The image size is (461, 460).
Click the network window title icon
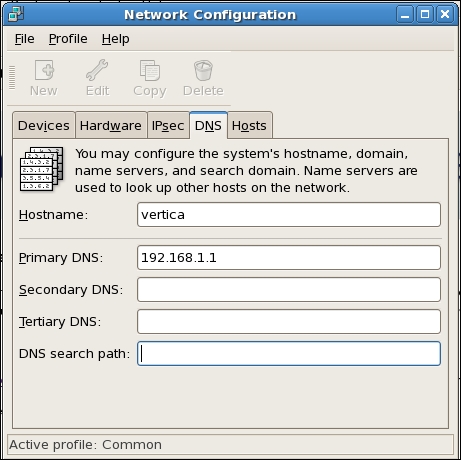pyautogui.click(x=16, y=14)
